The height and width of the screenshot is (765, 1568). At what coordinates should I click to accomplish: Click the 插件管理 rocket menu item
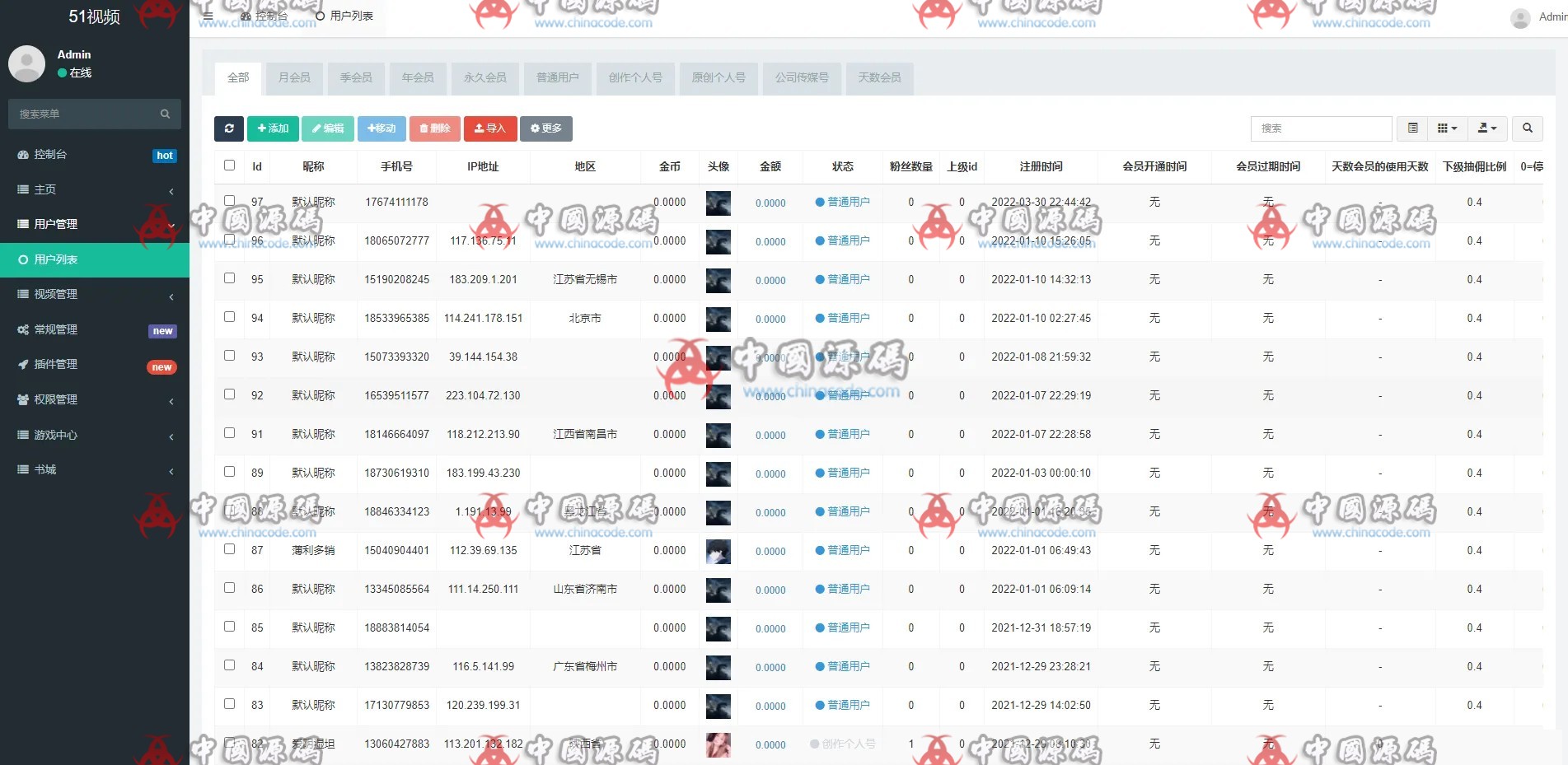pos(95,365)
